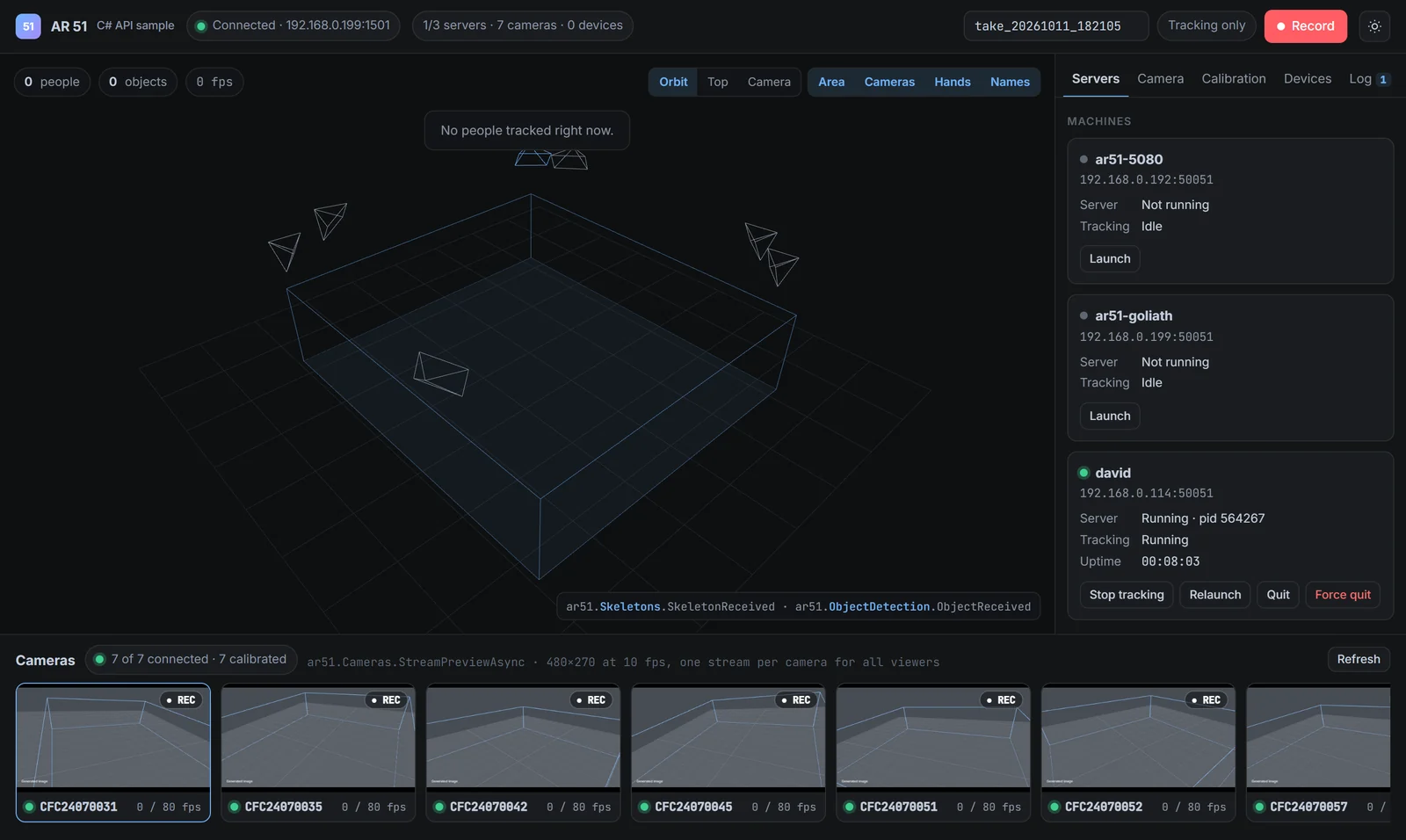This screenshot has width=1406, height=840.
Task: Switch to Camera view mode
Action: coord(769,82)
